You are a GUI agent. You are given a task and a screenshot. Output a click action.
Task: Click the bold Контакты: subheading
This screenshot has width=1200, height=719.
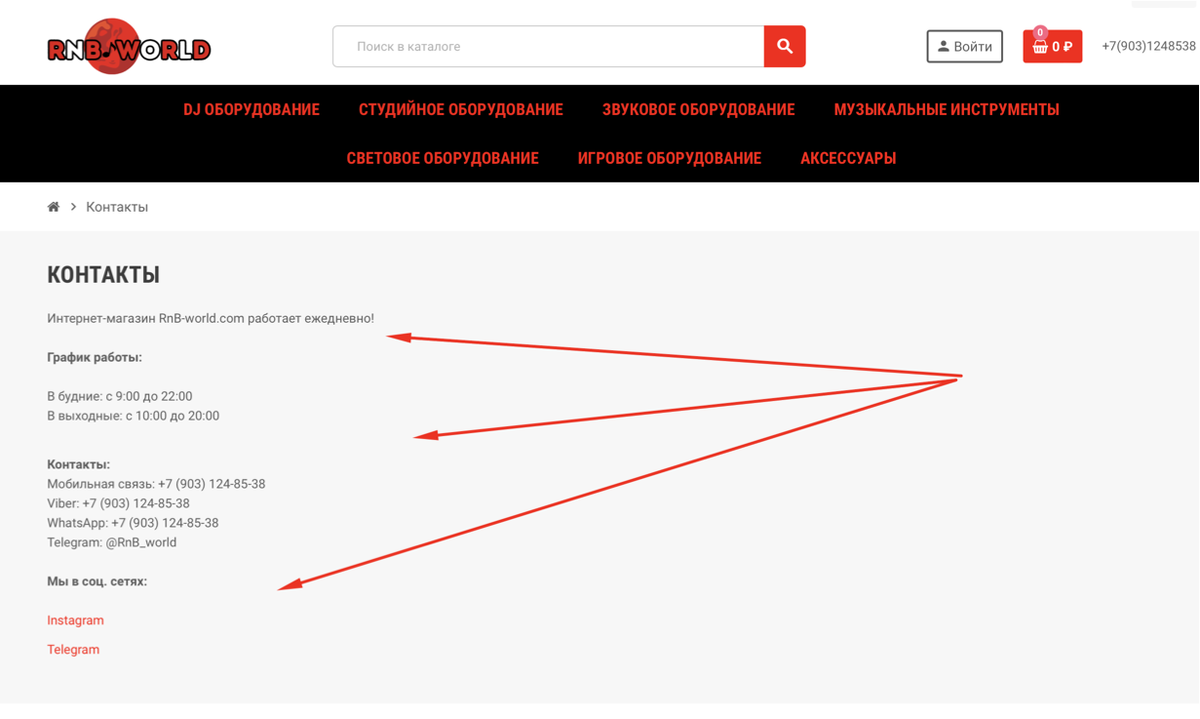(x=78, y=464)
